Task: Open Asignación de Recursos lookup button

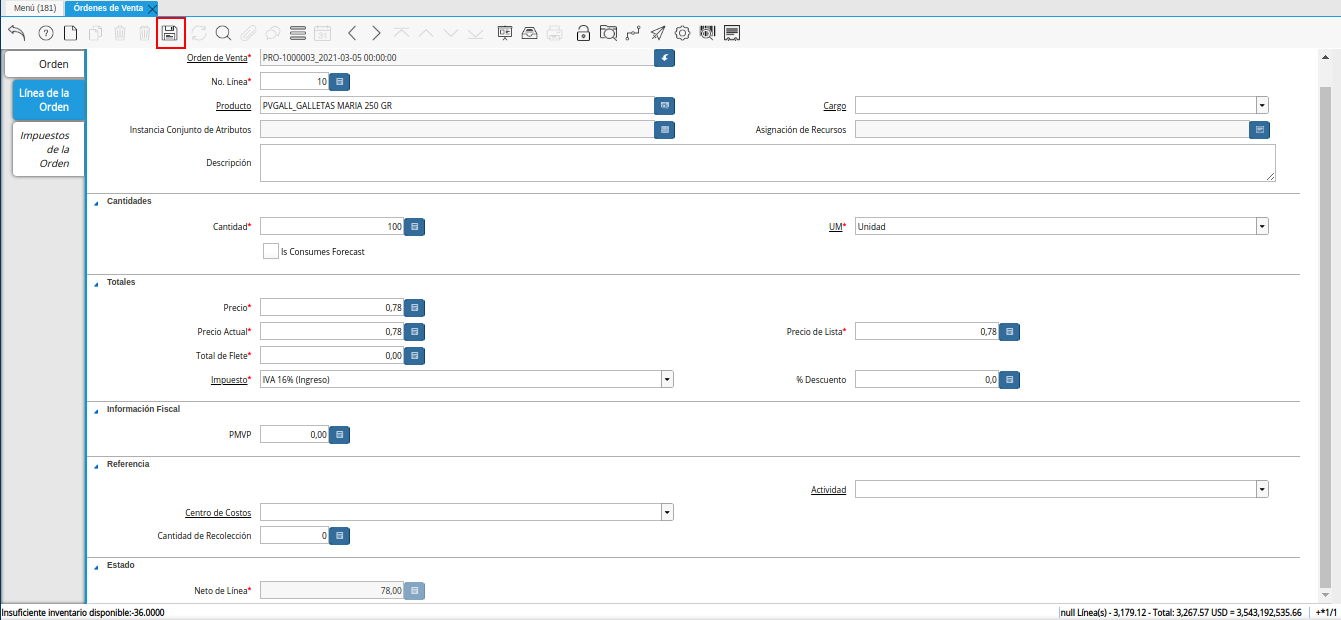Action: click(x=1260, y=130)
